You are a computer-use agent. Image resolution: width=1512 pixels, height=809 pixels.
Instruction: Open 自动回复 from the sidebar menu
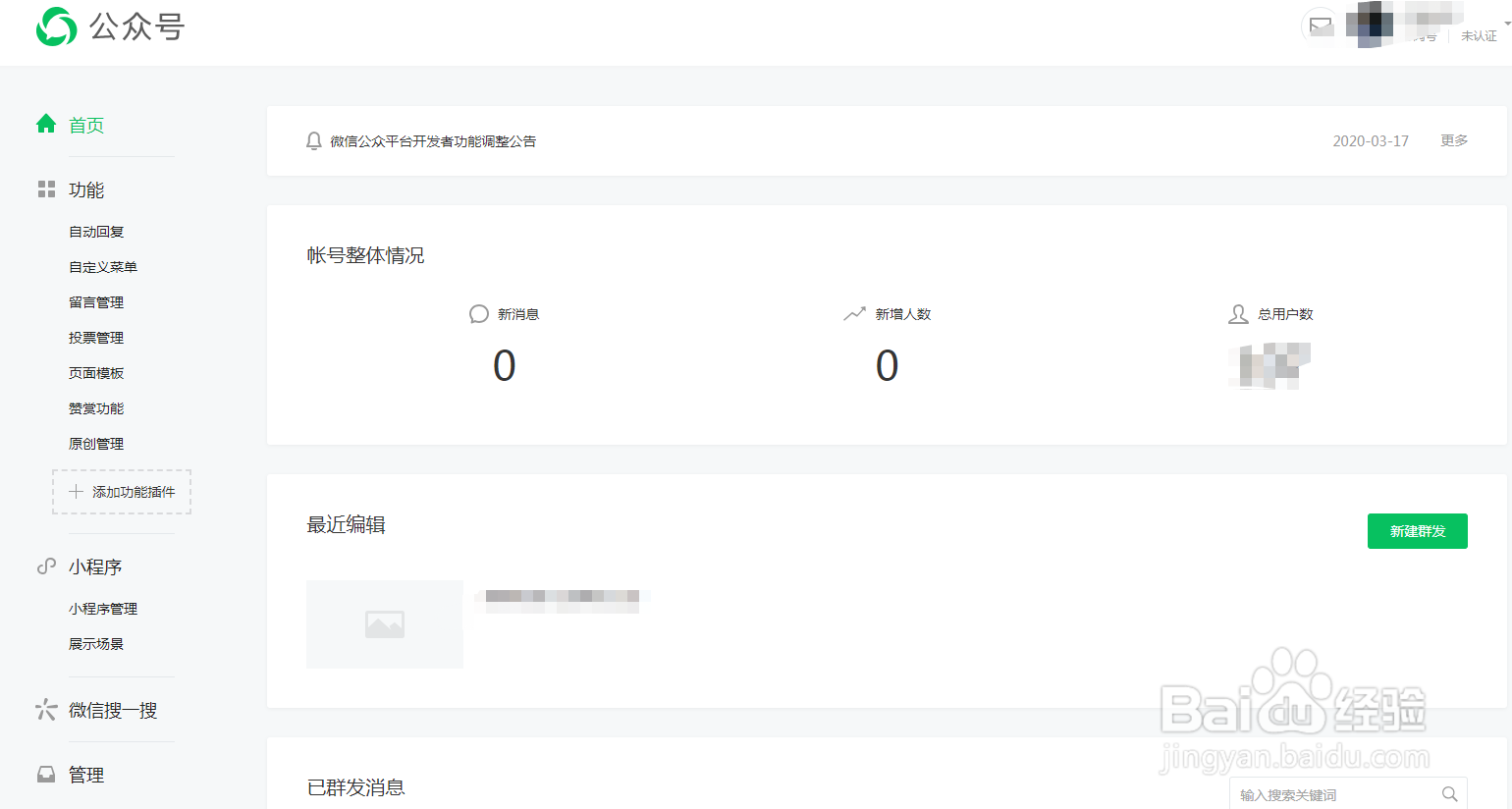click(x=95, y=231)
